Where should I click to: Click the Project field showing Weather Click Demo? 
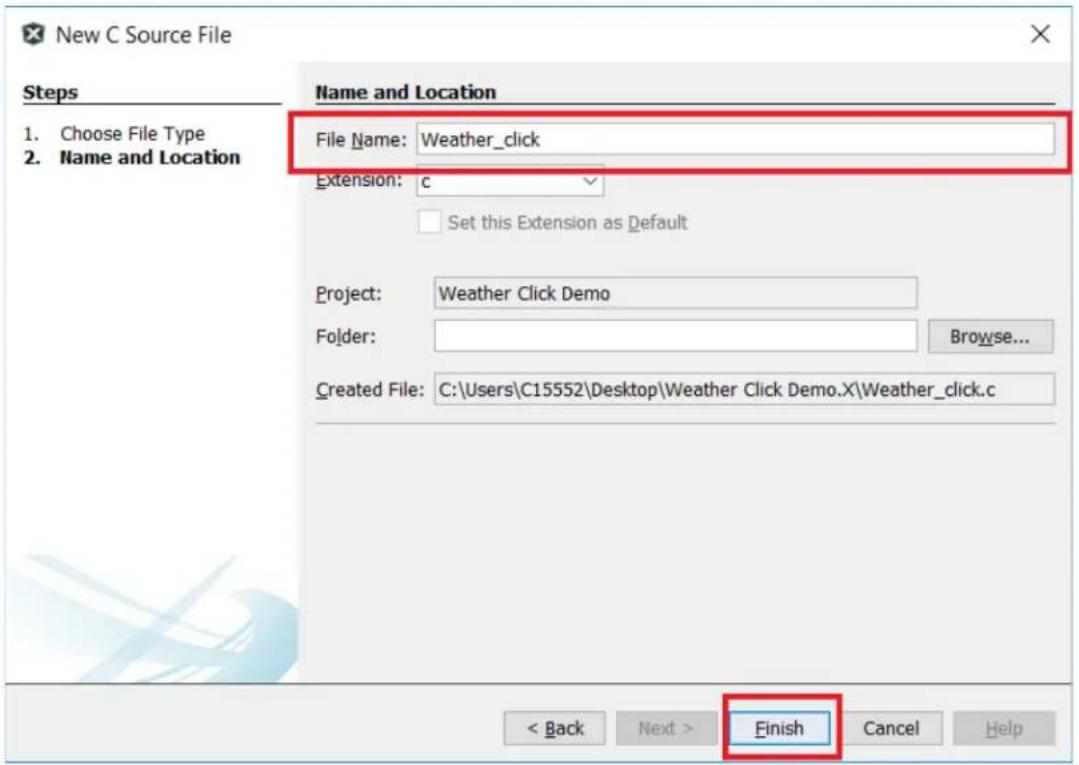coord(675,293)
